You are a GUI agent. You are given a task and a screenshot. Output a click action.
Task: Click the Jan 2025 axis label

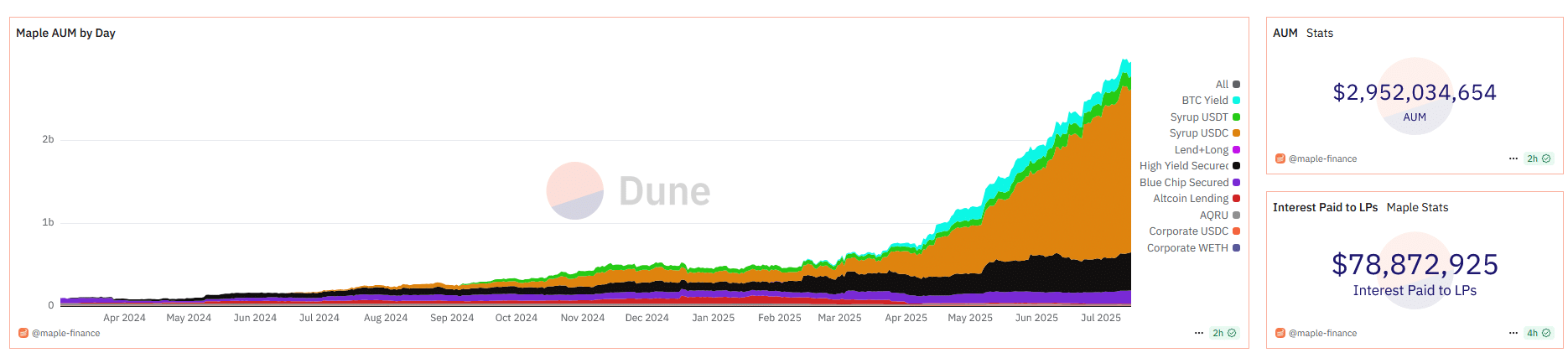[x=714, y=318]
